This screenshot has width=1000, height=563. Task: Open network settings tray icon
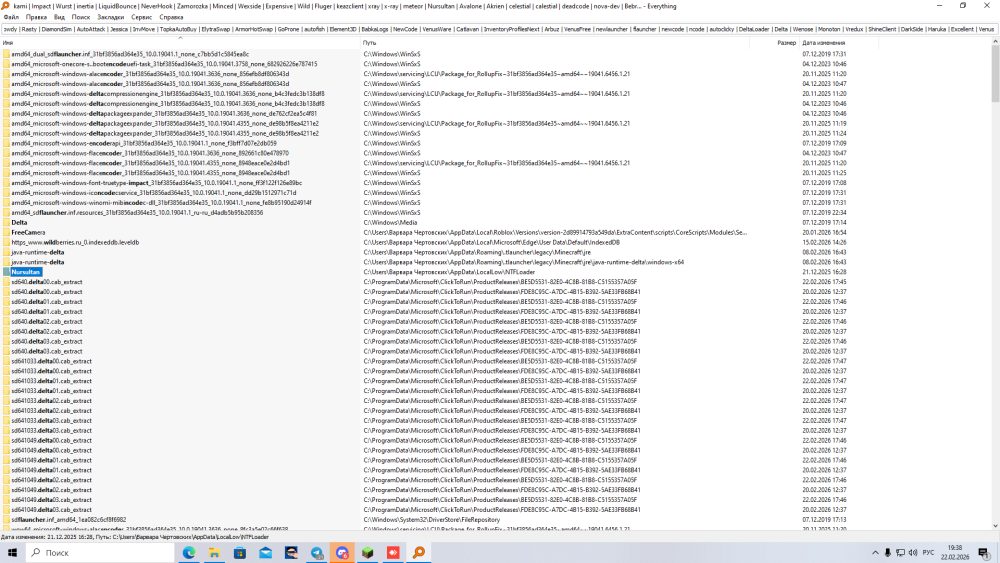click(900, 553)
